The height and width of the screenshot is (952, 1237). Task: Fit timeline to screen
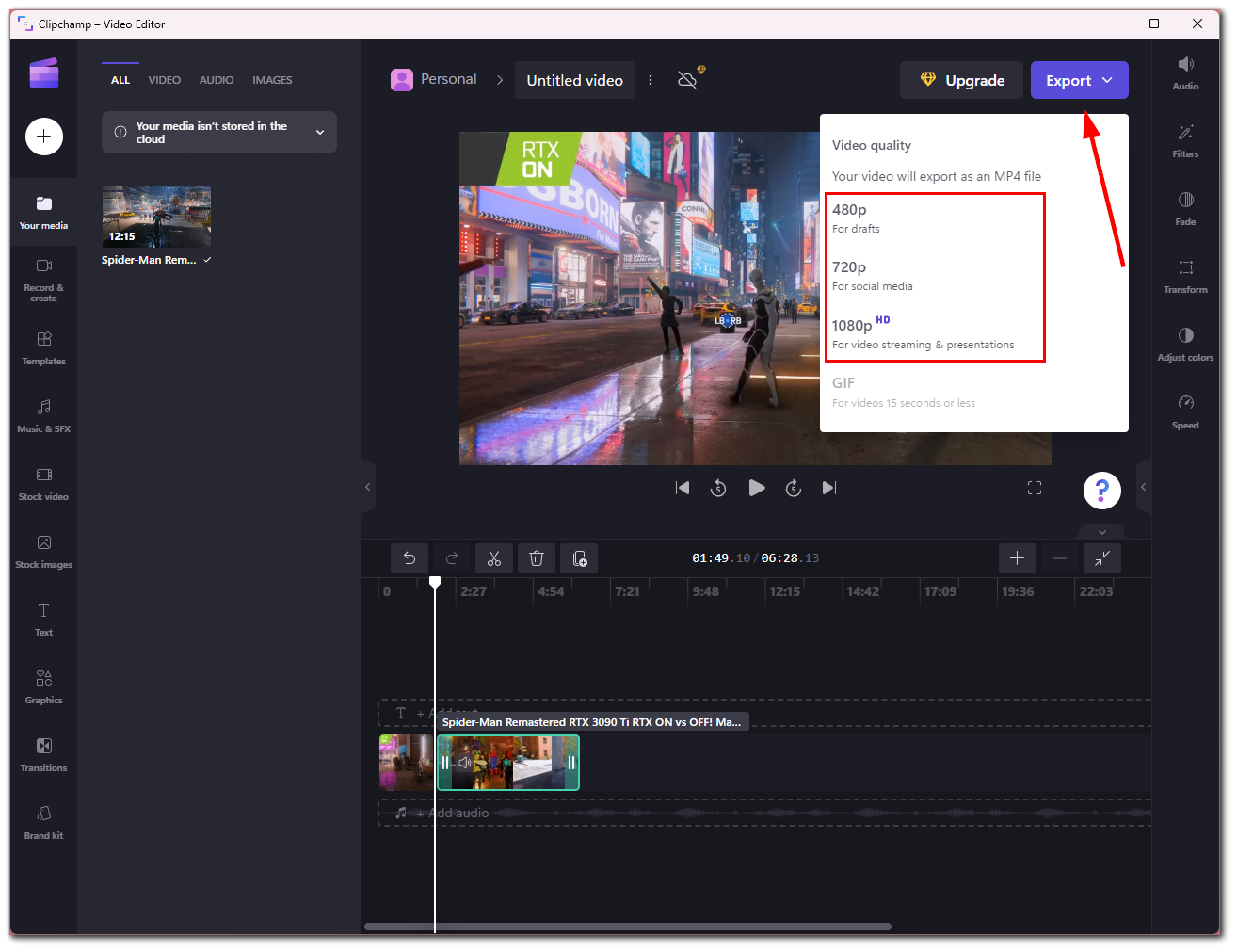[x=1101, y=558]
